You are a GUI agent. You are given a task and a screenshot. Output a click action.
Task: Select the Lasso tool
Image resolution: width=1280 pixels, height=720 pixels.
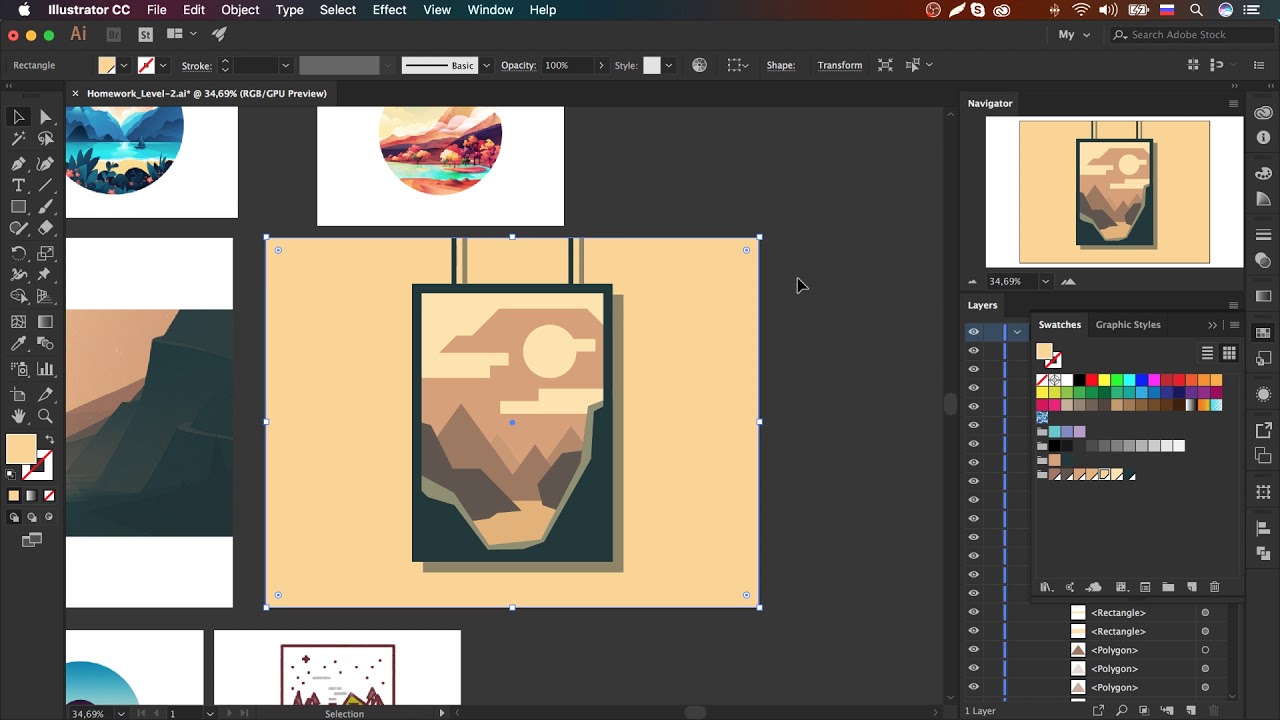pyautogui.click(x=45, y=139)
